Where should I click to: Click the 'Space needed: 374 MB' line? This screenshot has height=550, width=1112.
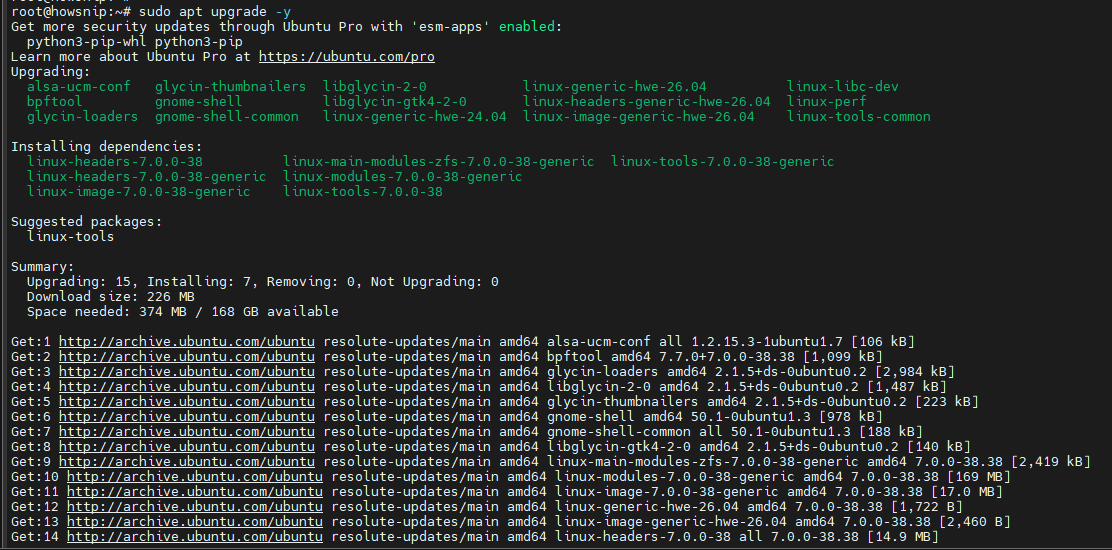pyautogui.click(x=183, y=311)
